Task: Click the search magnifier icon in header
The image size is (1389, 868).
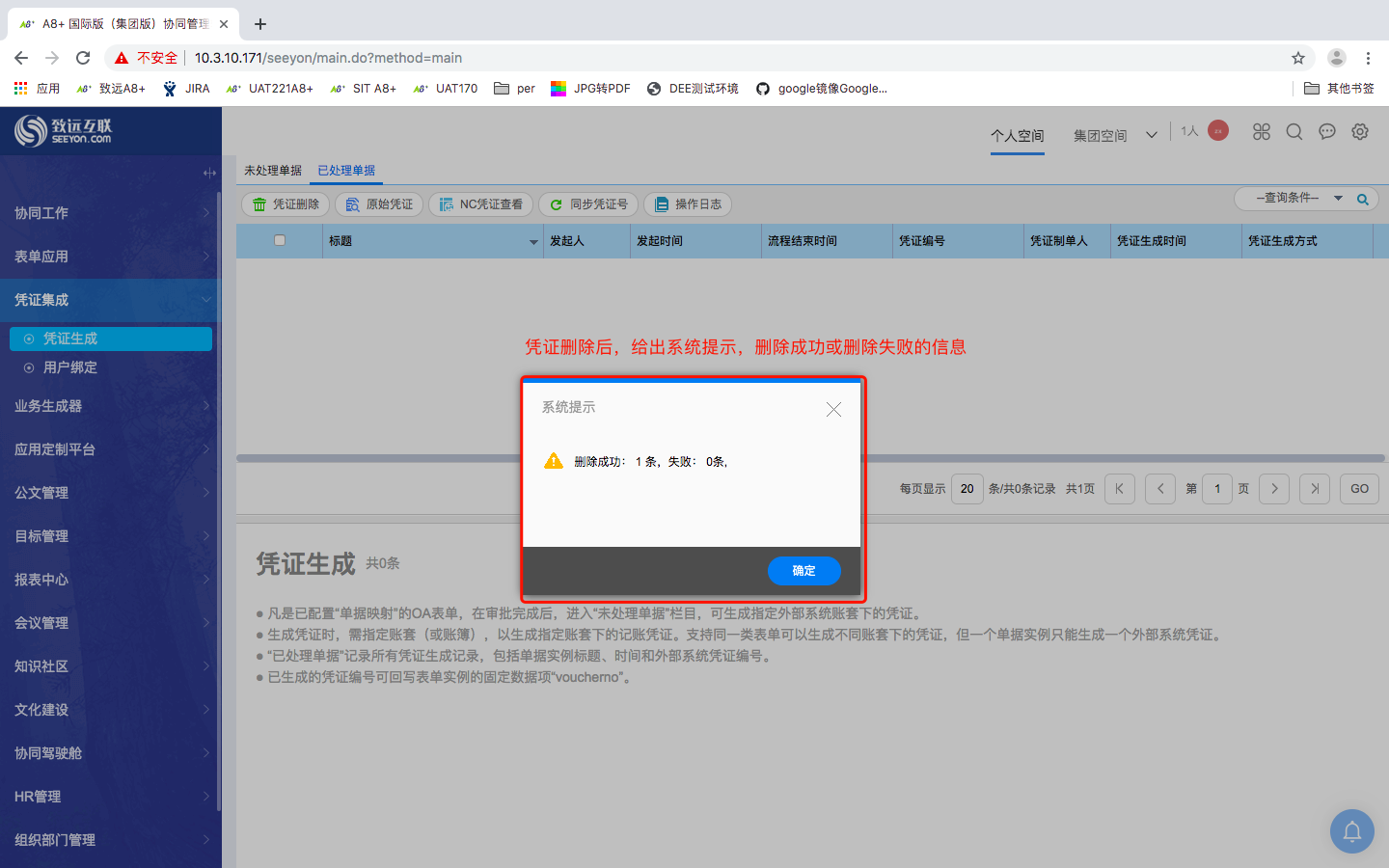Action: [x=1294, y=132]
